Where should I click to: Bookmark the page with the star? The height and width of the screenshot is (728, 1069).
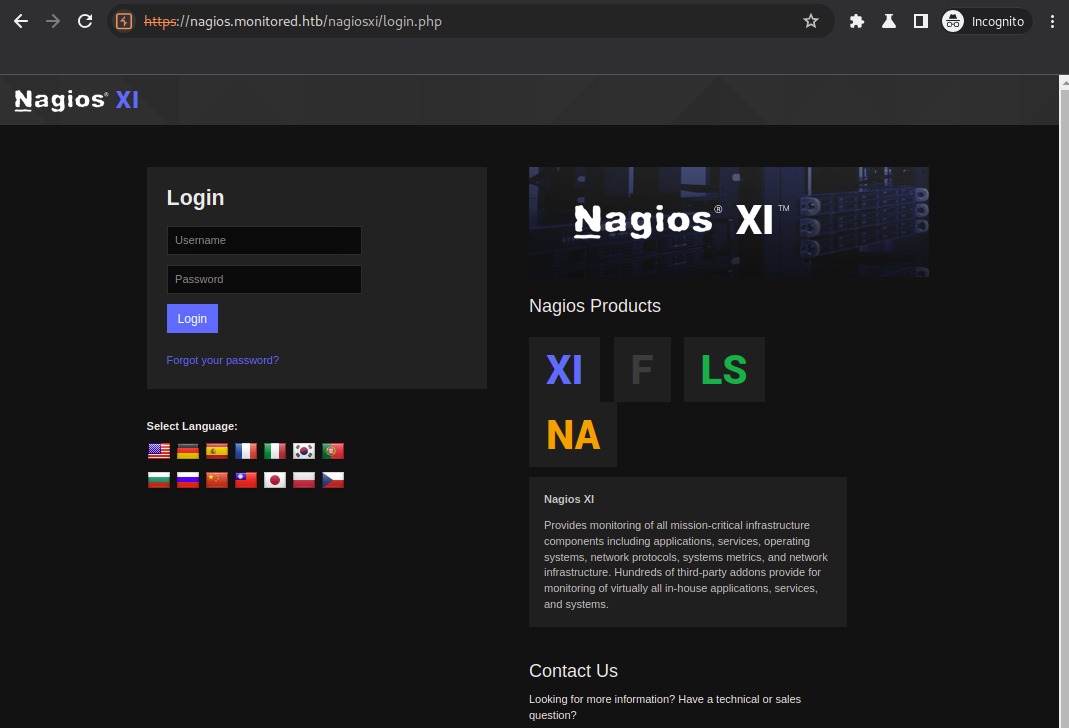pos(811,20)
